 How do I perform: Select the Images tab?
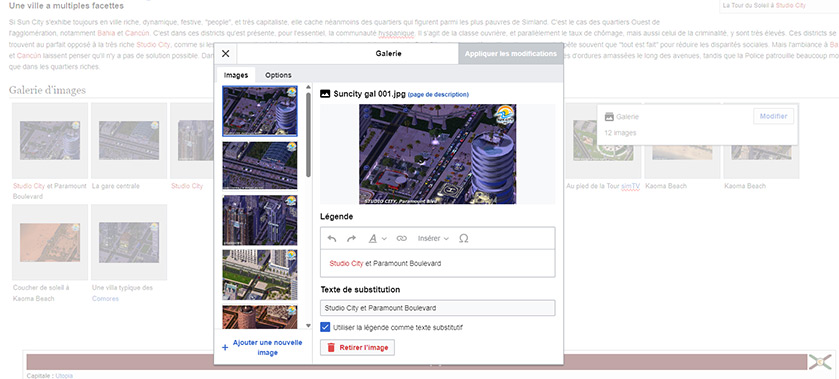236,75
